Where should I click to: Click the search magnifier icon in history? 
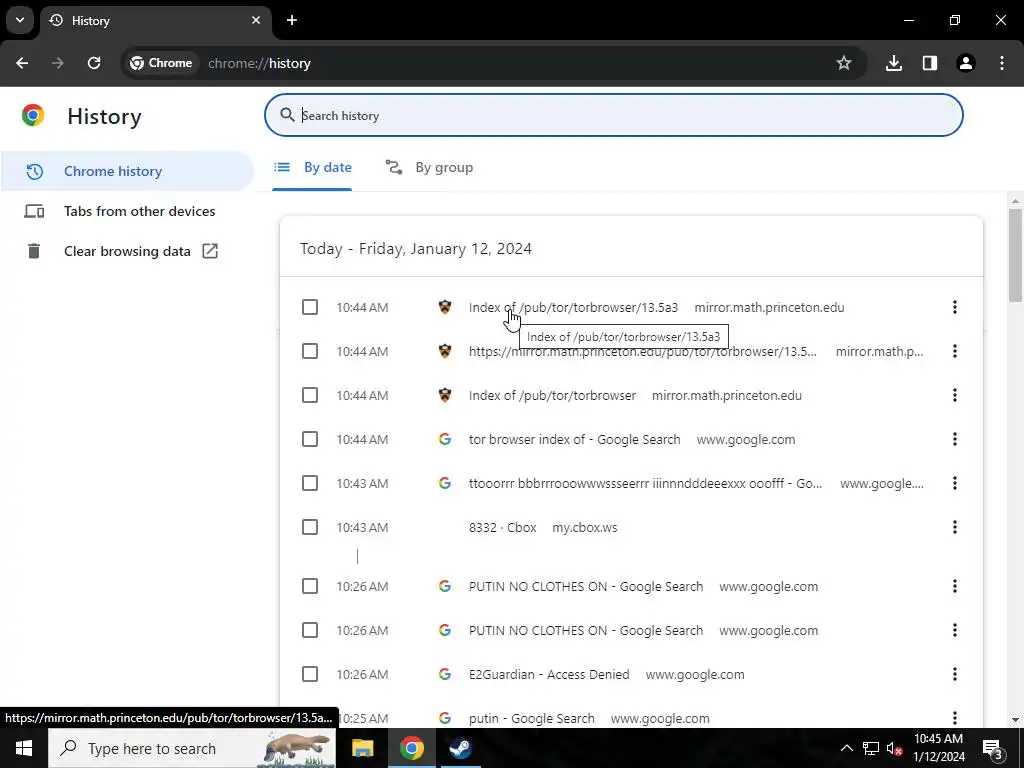click(x=287, y=116)
